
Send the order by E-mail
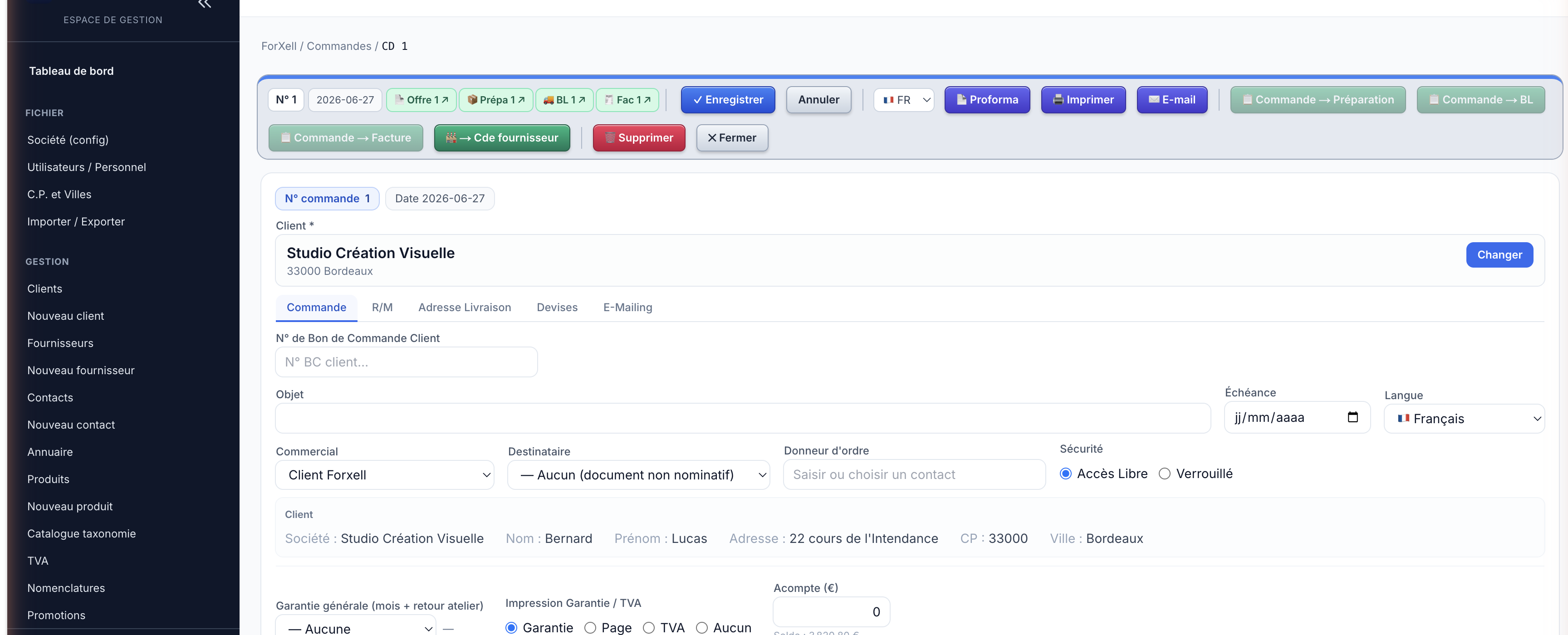click(x=1172, y=100)
